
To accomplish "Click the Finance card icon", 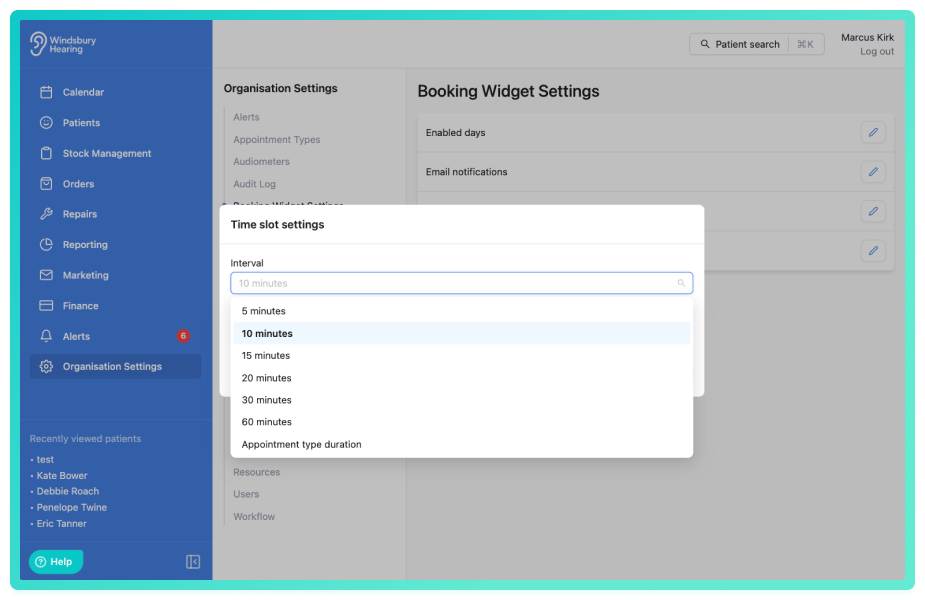I will [46, 306].
